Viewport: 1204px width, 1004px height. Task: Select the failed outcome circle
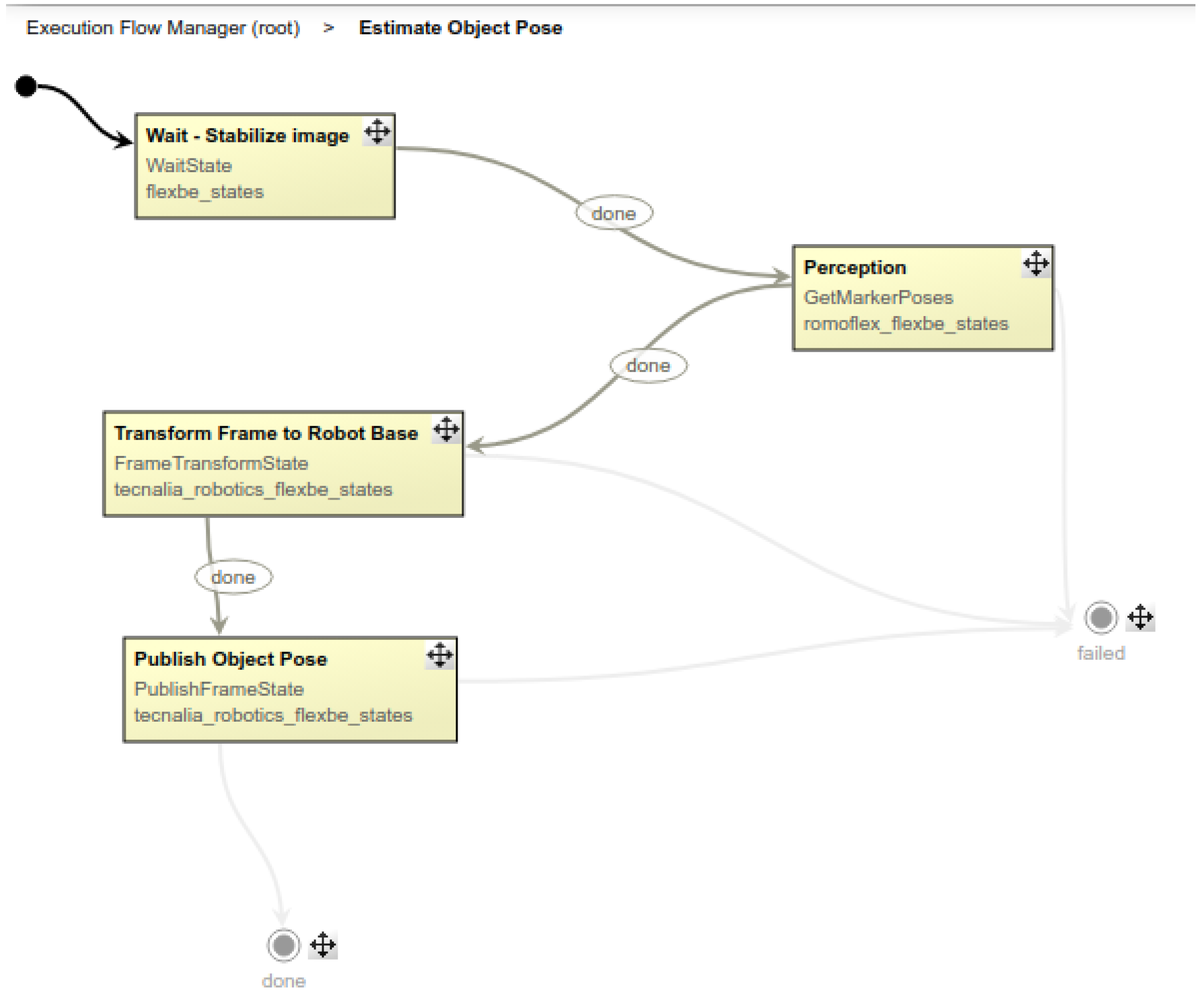click(x=1101, y=617)
